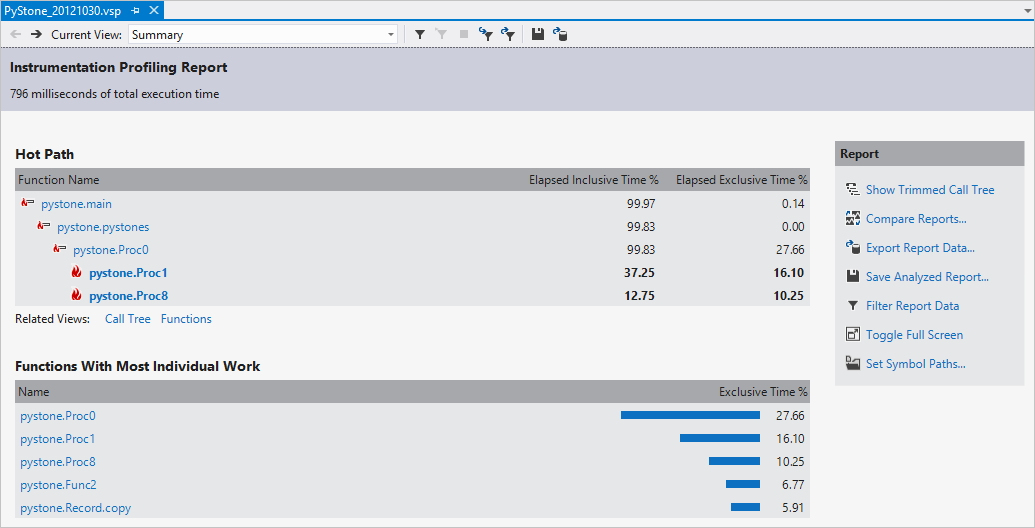Select pystone.Proc0 in the Hot Path tree
This screenshot has height=528, width=1035.
(110, 250)
